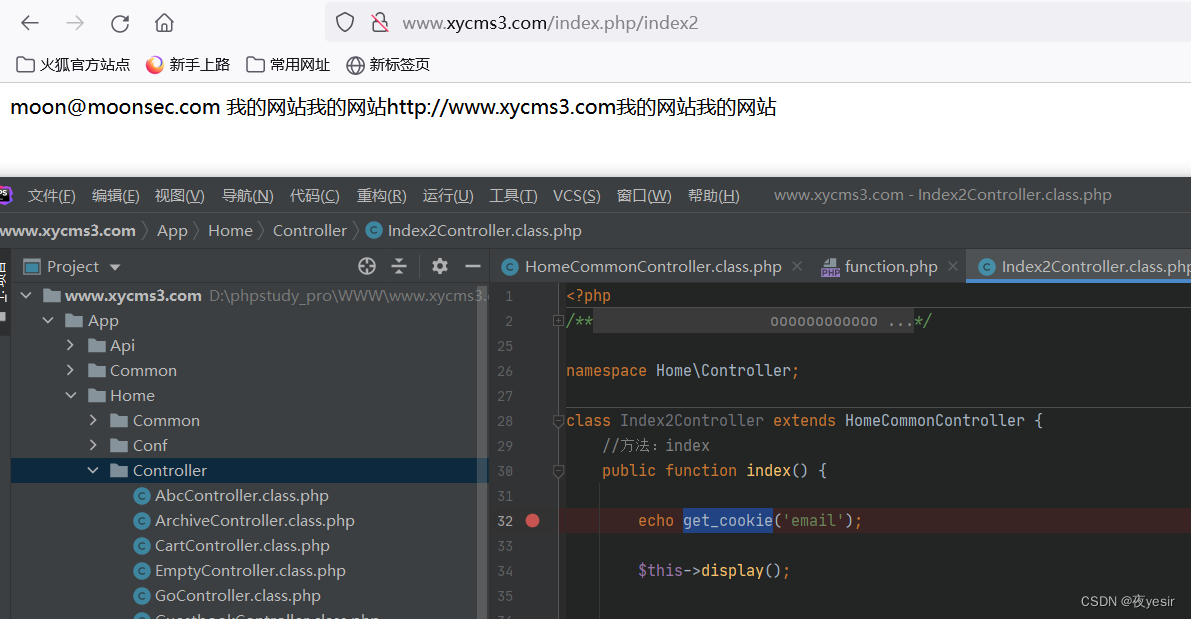
Task: Click www.xycms3.com in breadcrumb path
Action: pos(68,231)
